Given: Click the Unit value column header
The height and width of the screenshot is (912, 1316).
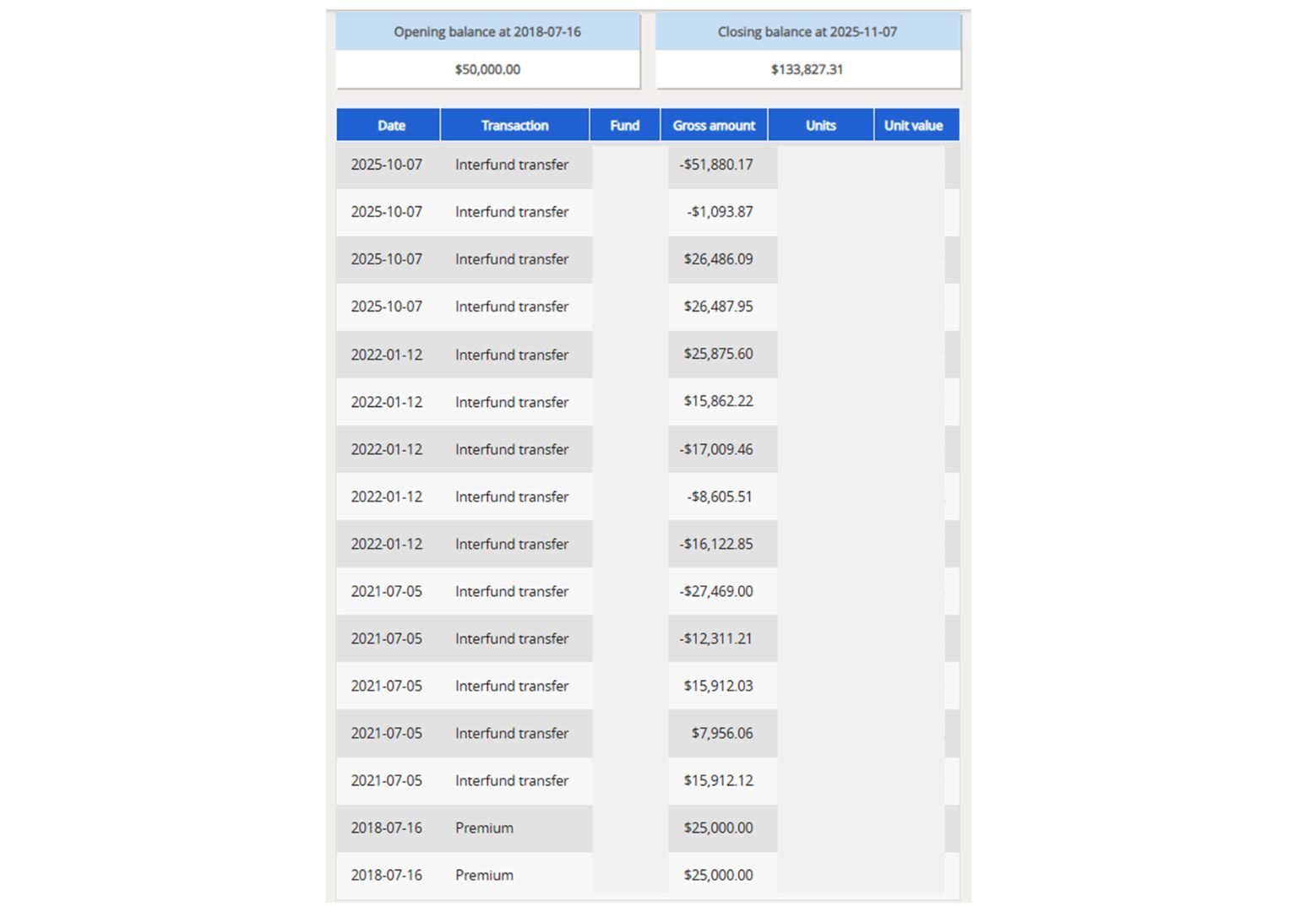Looking at the screenshot, I should pyautogui.click(x=913, y=125).
